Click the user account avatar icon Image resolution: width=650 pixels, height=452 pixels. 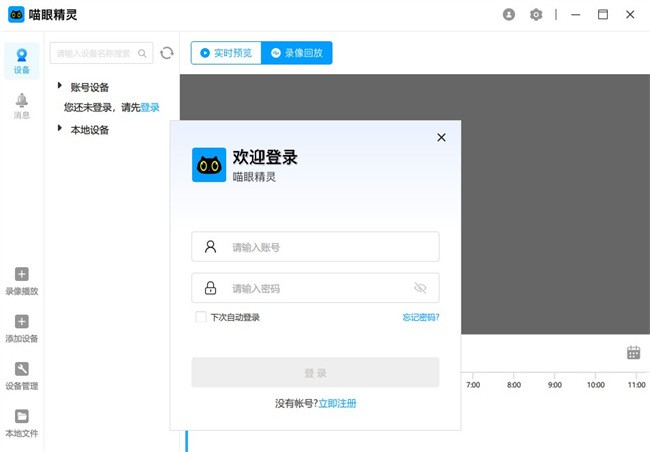(510, 15)
